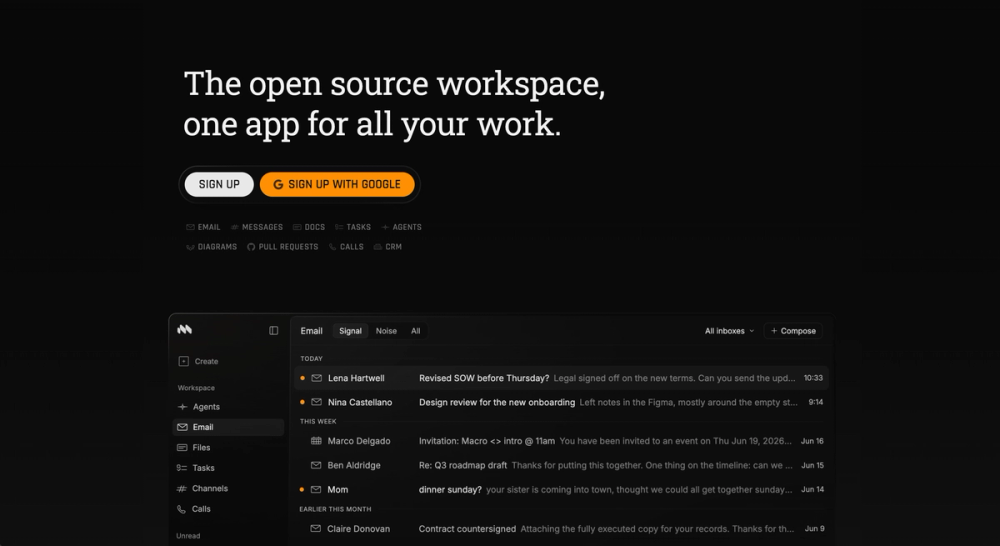Viewport: 1000px width, 546px height.
Task: Select the EMAIL feature tag
Action: [x=203, y=227]
